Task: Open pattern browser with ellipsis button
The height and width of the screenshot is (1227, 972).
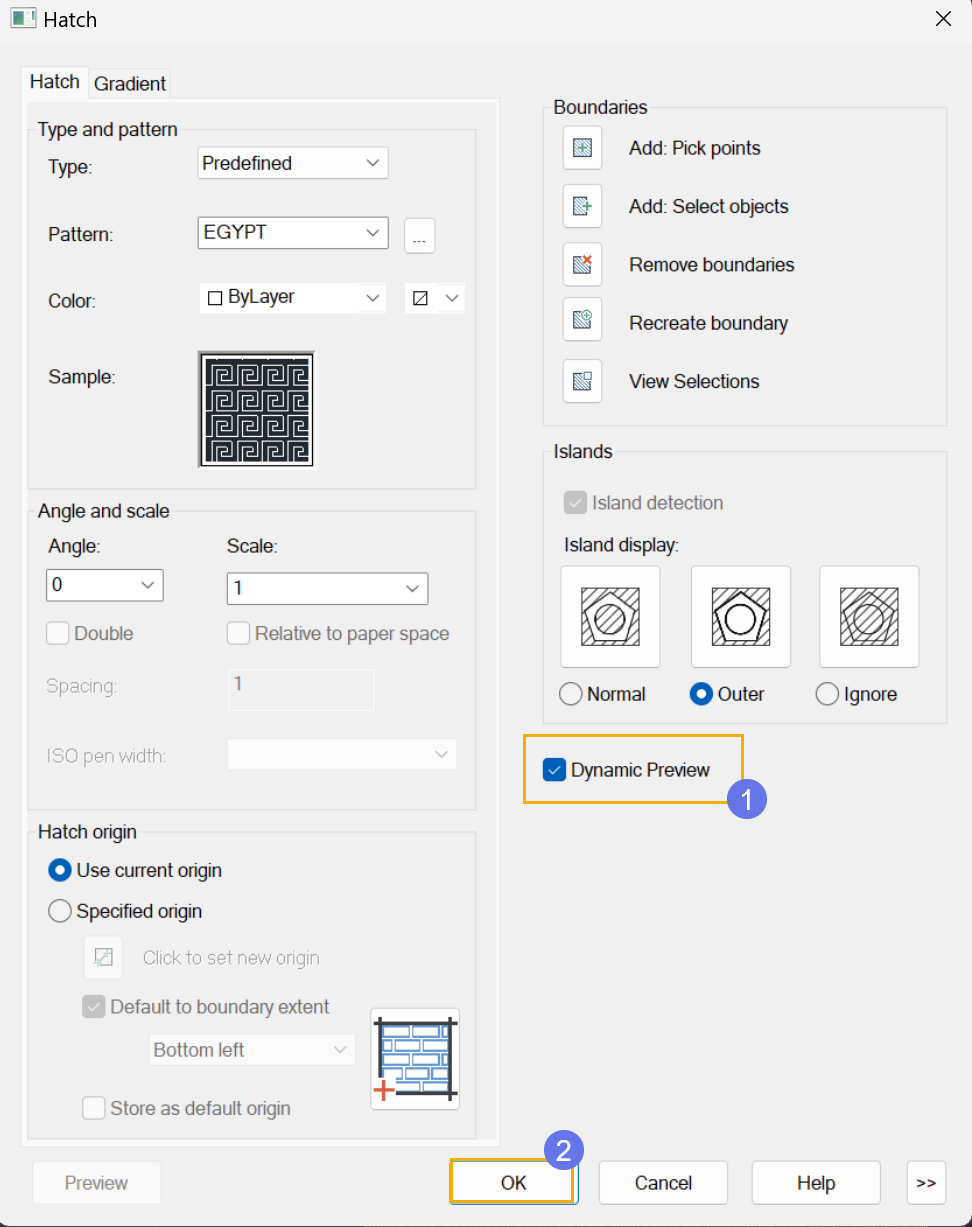Action: (x=419, y=236)
